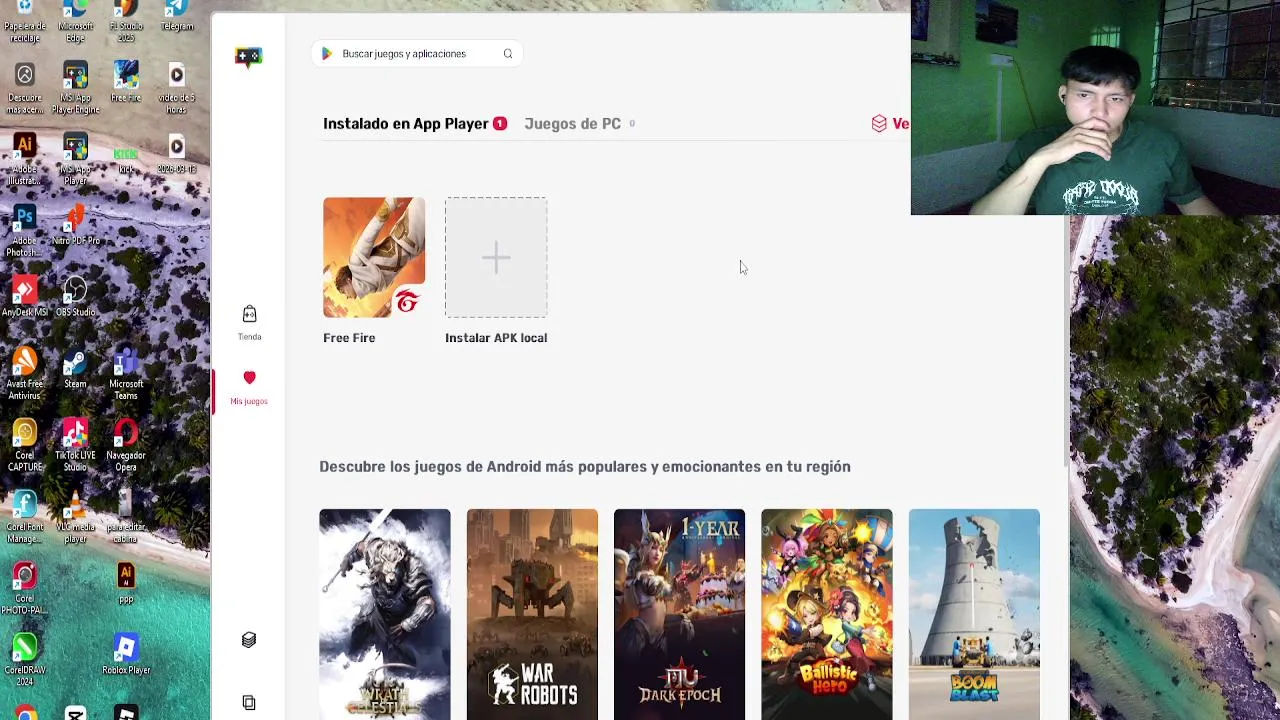The height and width of the screenshot is (720, 1280).
Task: Click the MSI App Player logo icon
Action: (248, 56)
